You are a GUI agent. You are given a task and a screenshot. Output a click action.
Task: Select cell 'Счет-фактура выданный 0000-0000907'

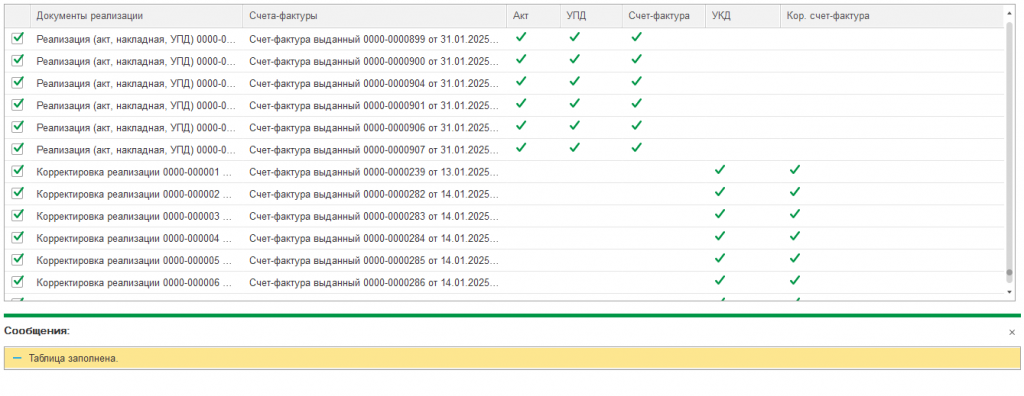coord(374,149)
